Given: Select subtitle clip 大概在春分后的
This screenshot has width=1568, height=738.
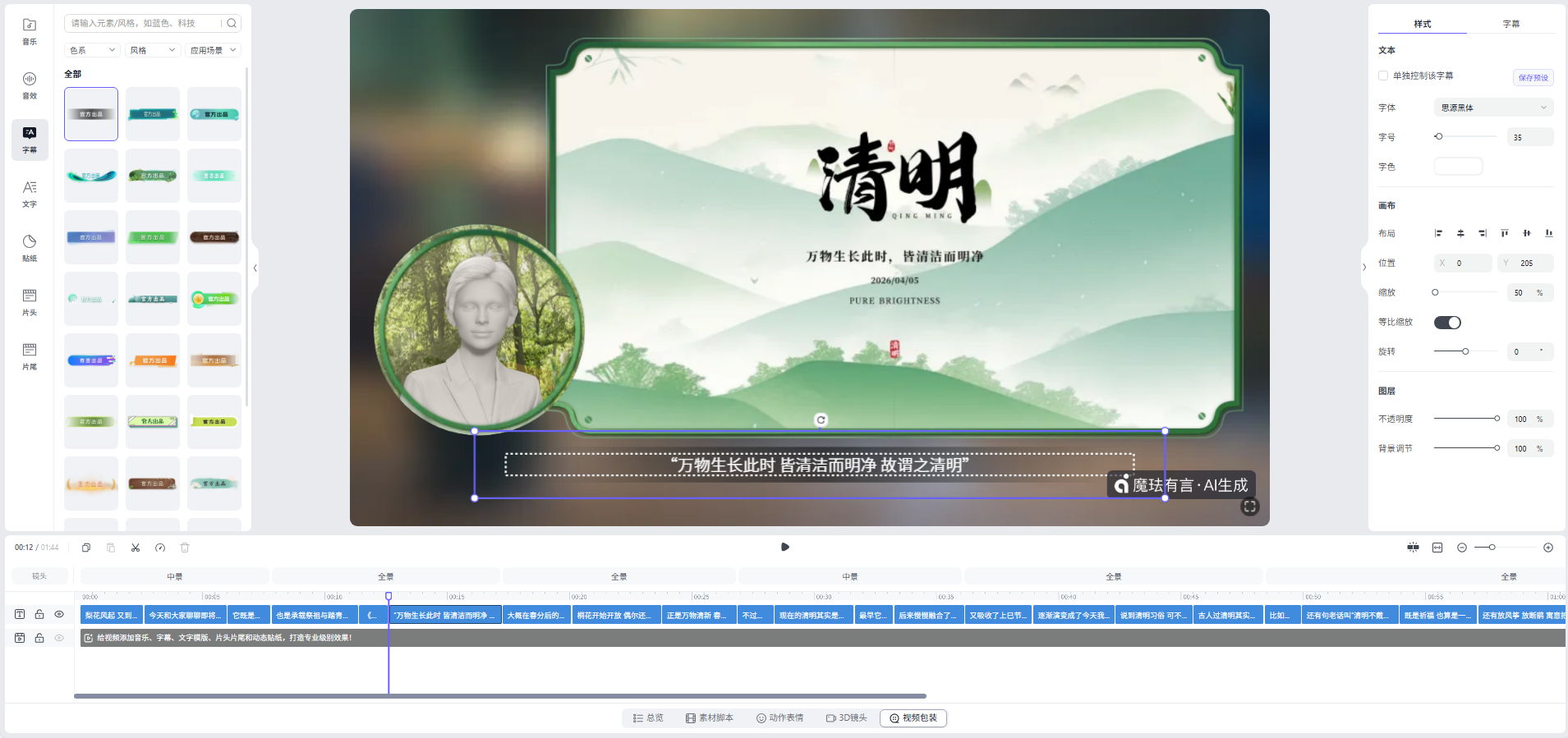Looking at the screenshot, I should (536, 615).
